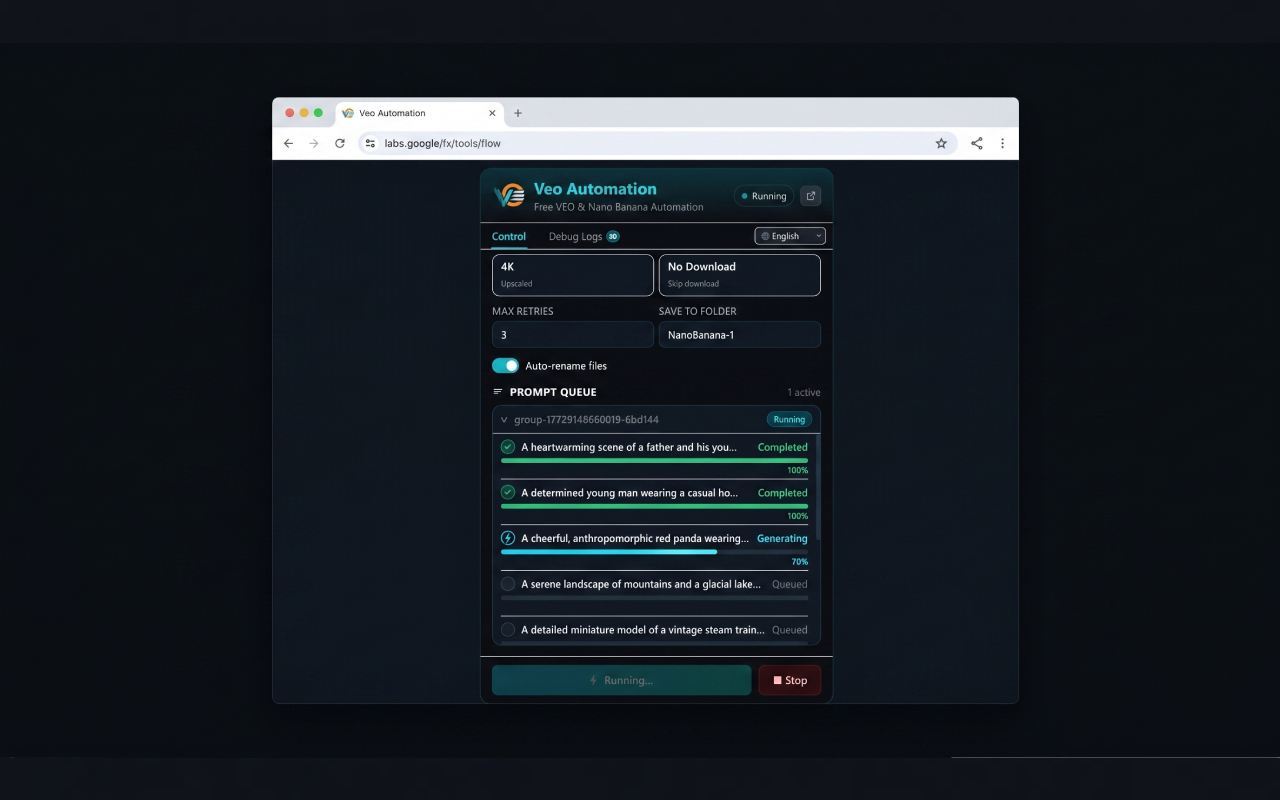Click queued circle for mountains landscape prompt
The width and height of the screenshot is (1280, 800).
pos(508,584)
